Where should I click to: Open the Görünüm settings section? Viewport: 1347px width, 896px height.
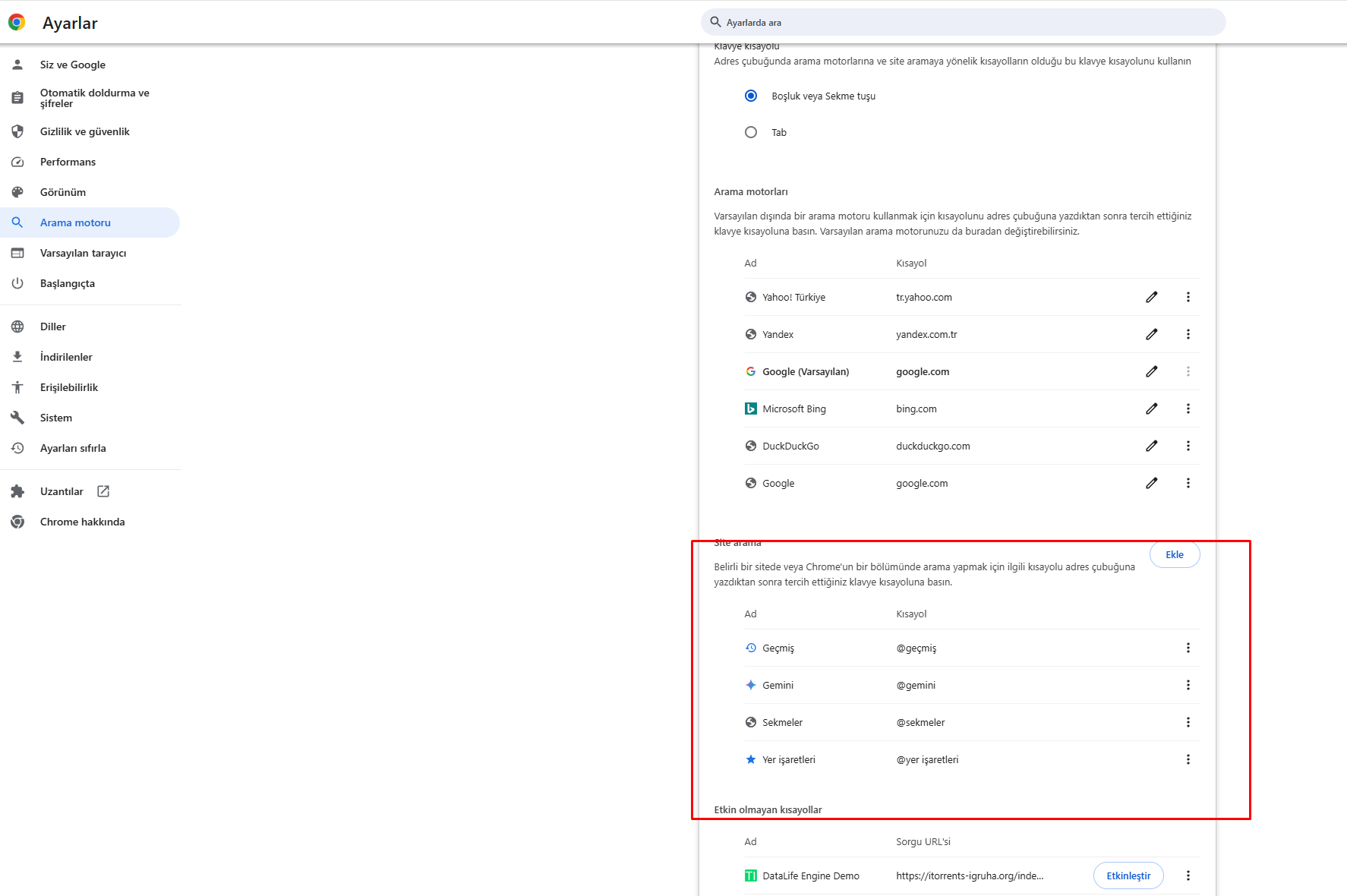tap(63, 192)
